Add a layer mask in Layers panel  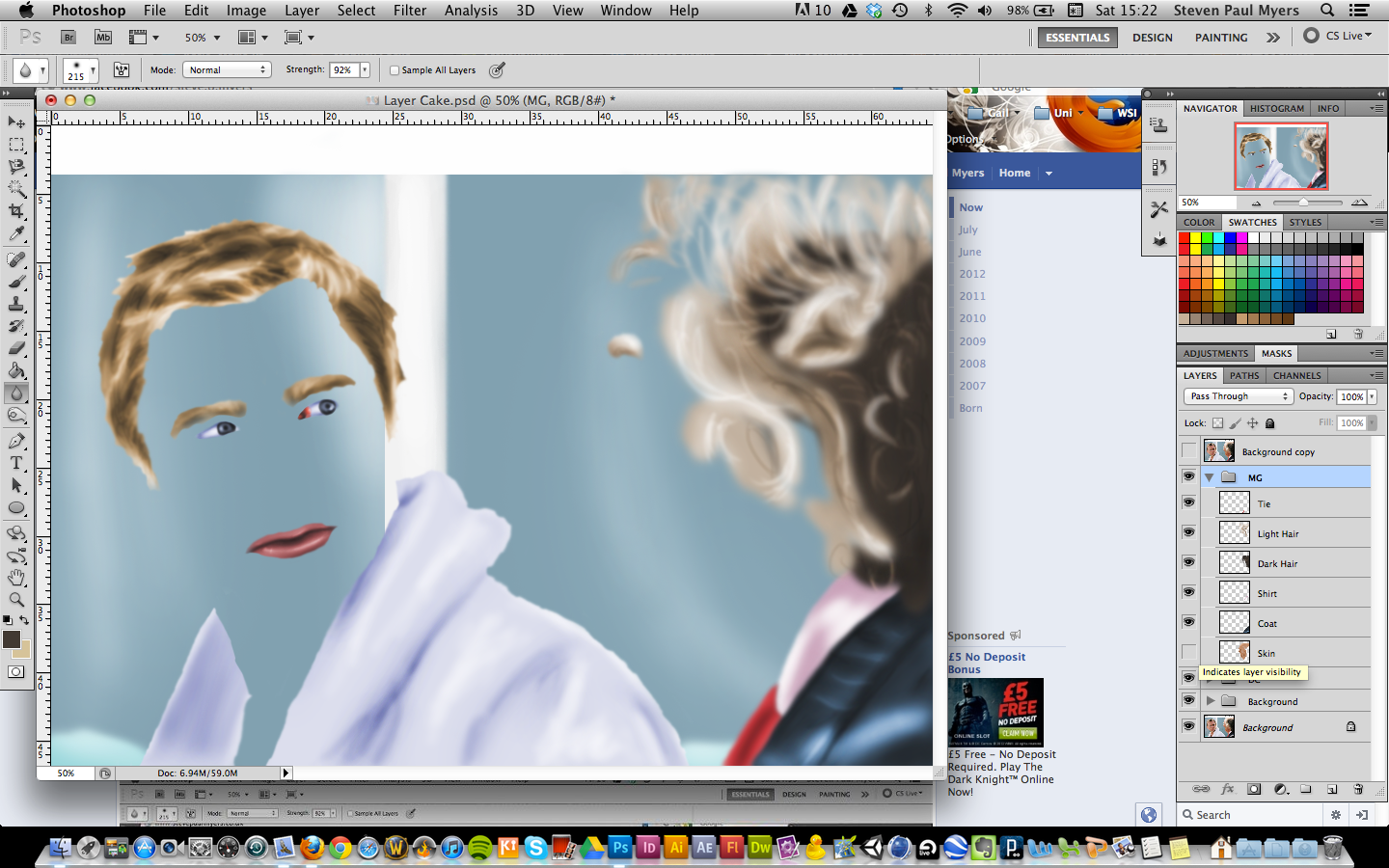pyautogui.click(x=1254, y=789)
